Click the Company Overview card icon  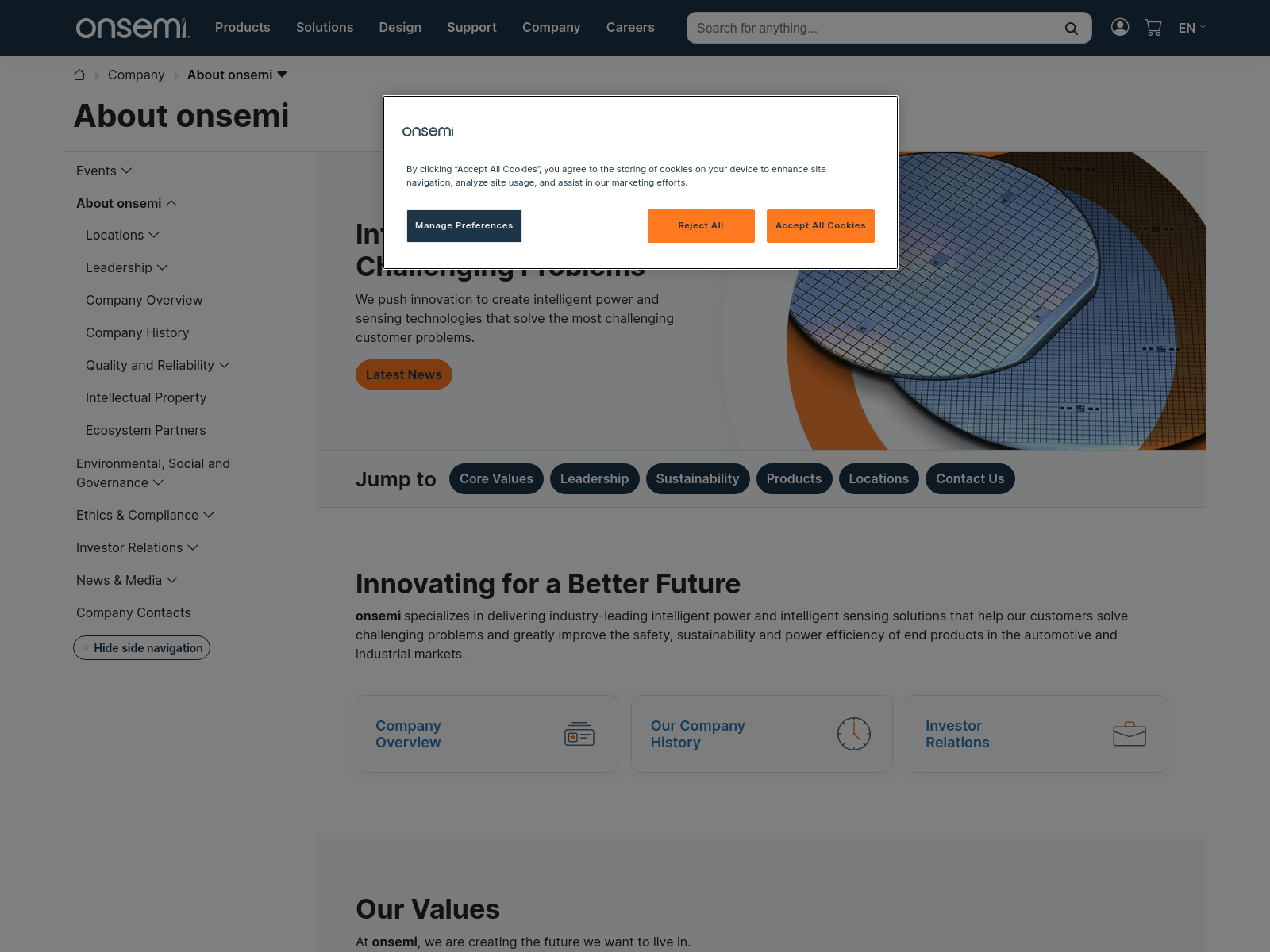[x=579, y=734]
